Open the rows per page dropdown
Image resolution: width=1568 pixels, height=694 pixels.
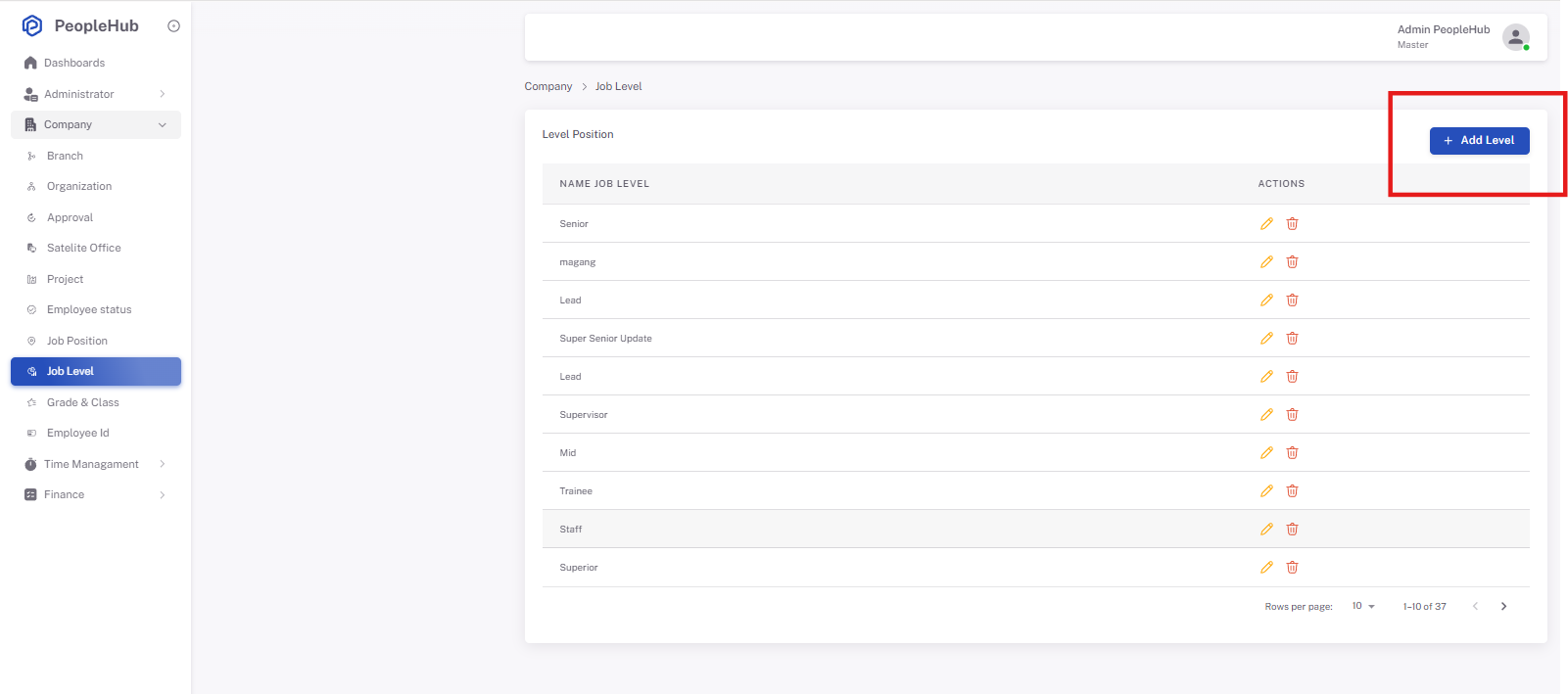pos(1363,607)
